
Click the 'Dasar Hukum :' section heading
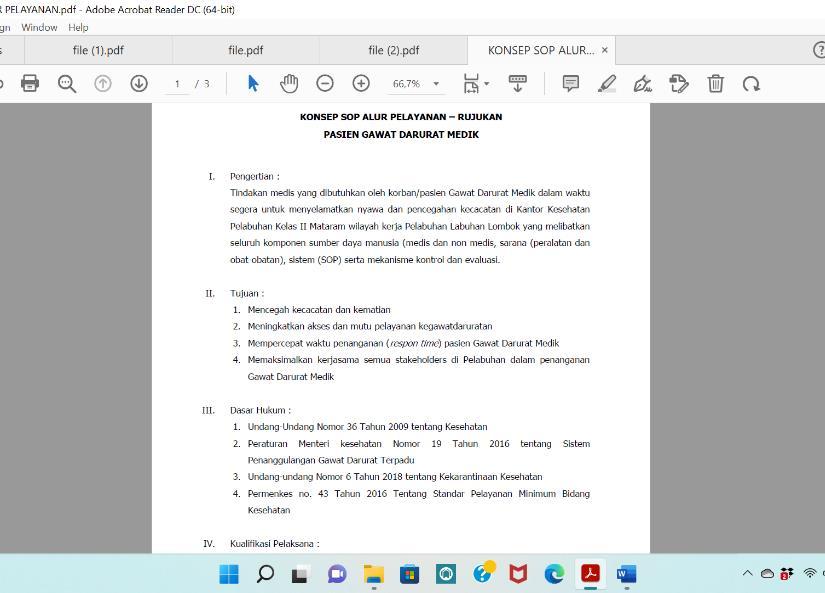click(x=260, y=410)
